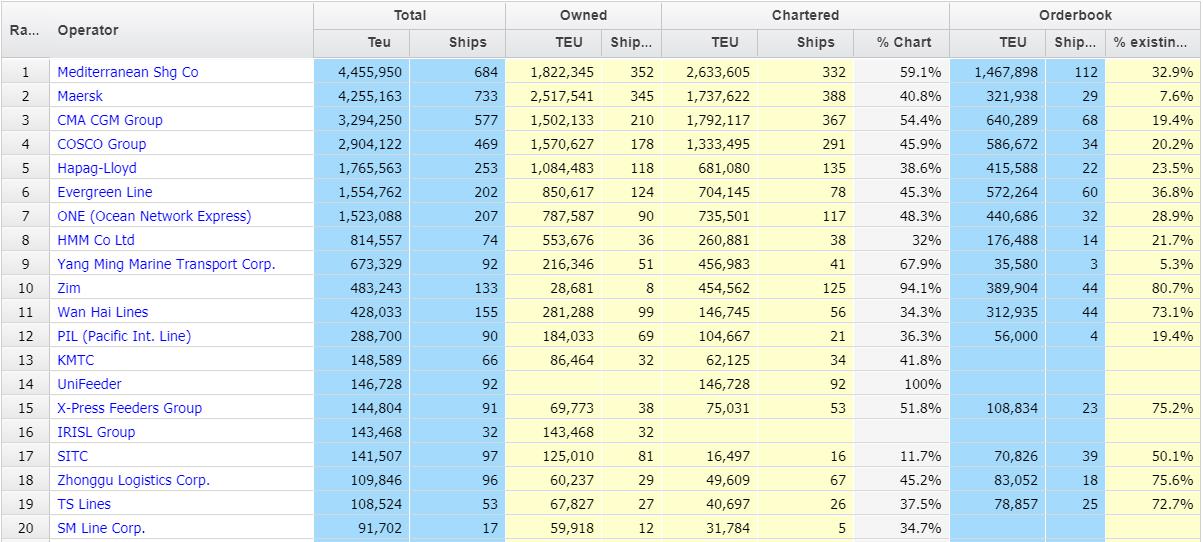Image resolution: width=1203 pixels, height=542 pixels.
Task: Open the Mediterranean Shg Co operator link
Action: [127, 72]
